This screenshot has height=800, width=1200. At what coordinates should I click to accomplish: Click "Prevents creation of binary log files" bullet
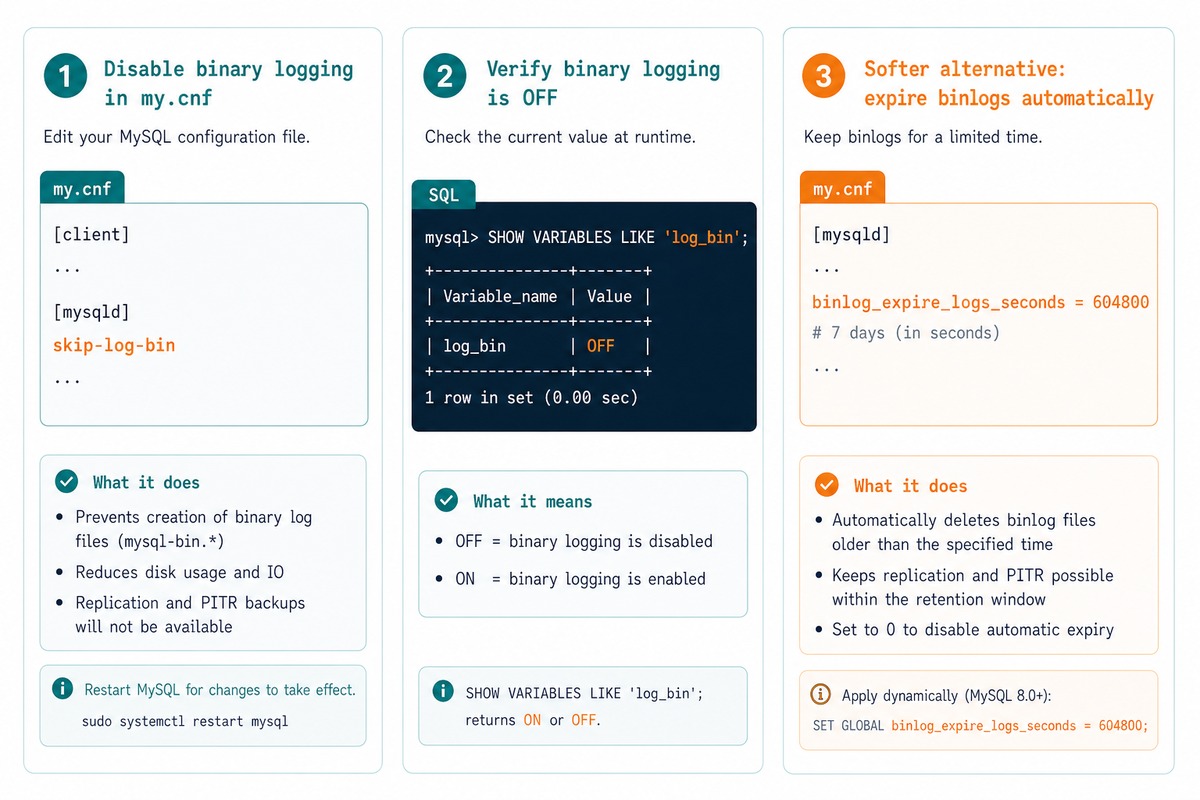(x=194, y=529)
